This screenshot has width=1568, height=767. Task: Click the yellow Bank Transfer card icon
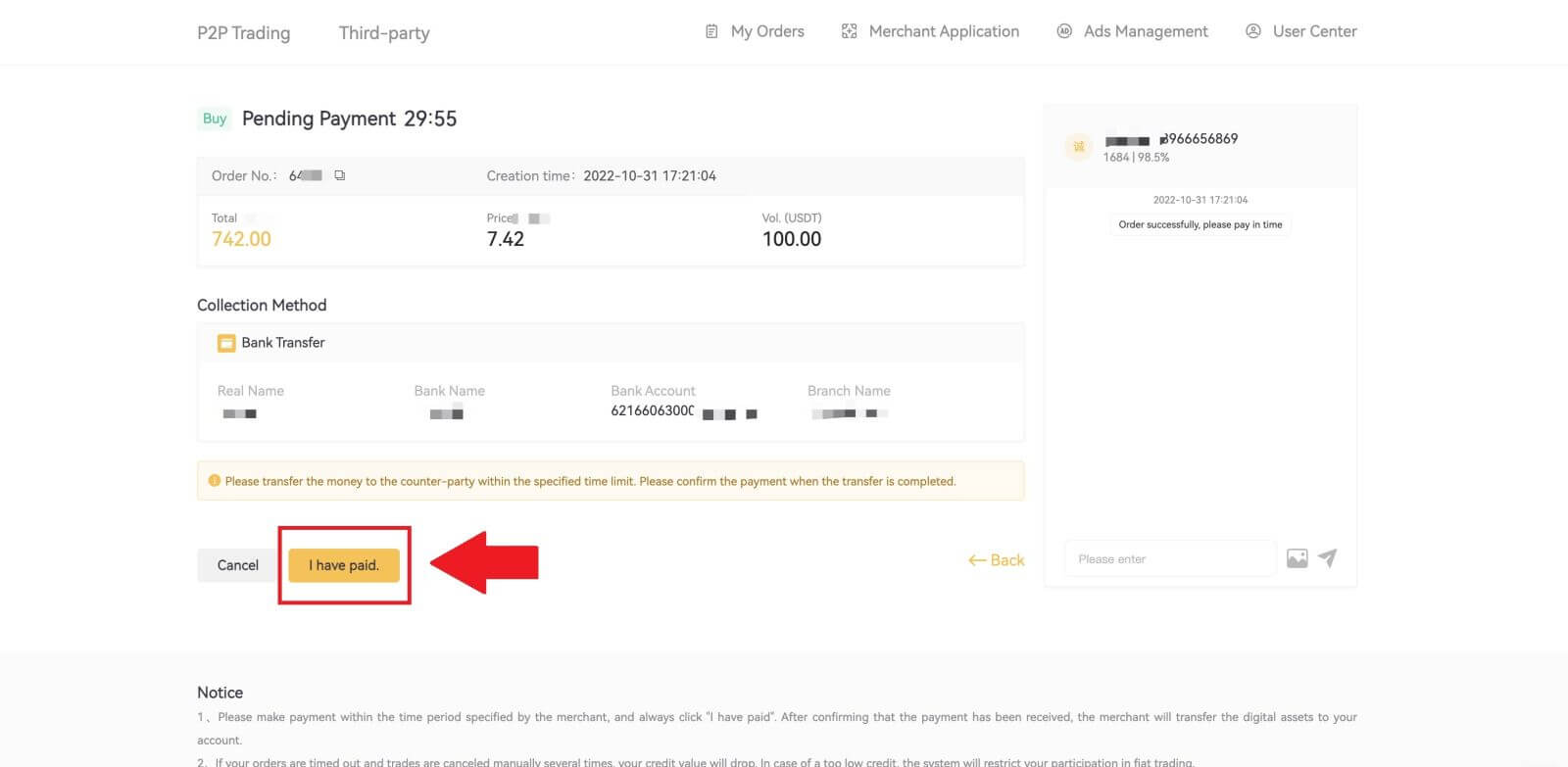pyautogui.click(x=226, y=343)
